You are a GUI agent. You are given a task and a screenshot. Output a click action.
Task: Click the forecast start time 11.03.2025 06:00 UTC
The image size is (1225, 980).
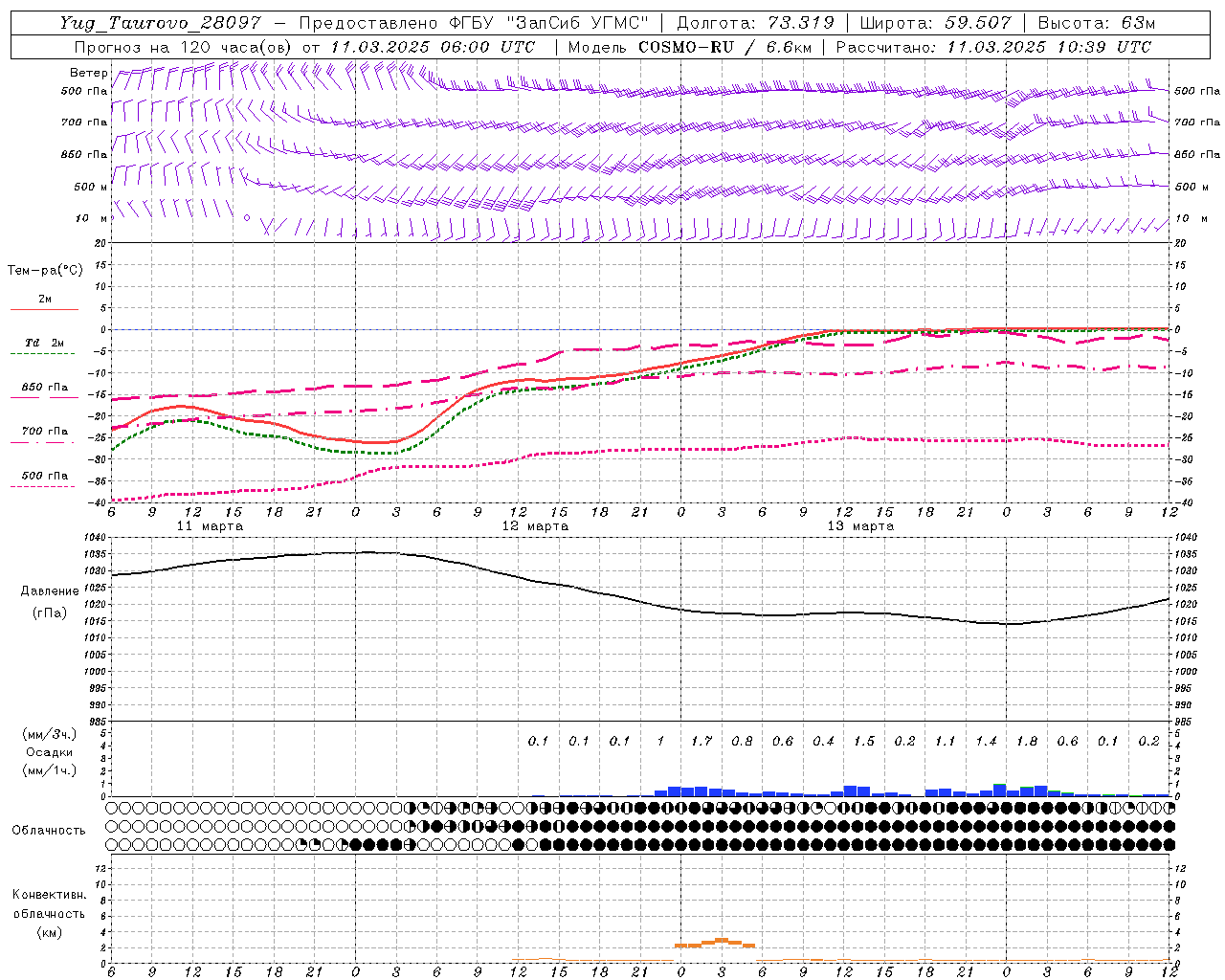[x=433, y=47]
